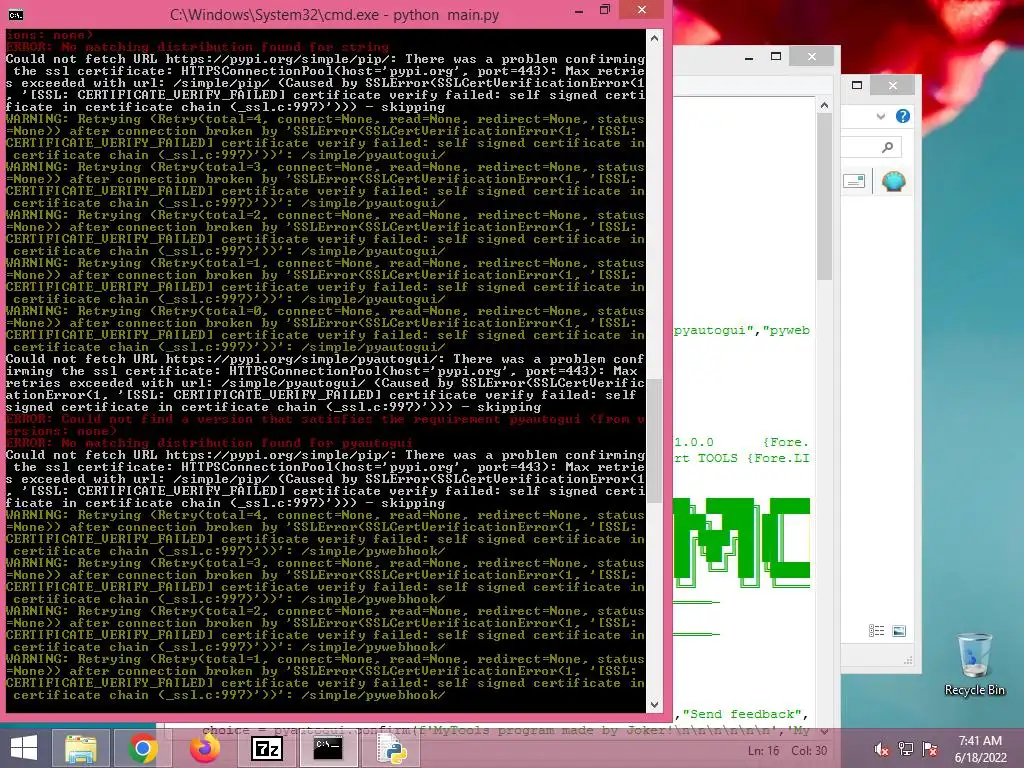
Task: Click the envelope card icon in Explorer
Action: coord(854,181)
